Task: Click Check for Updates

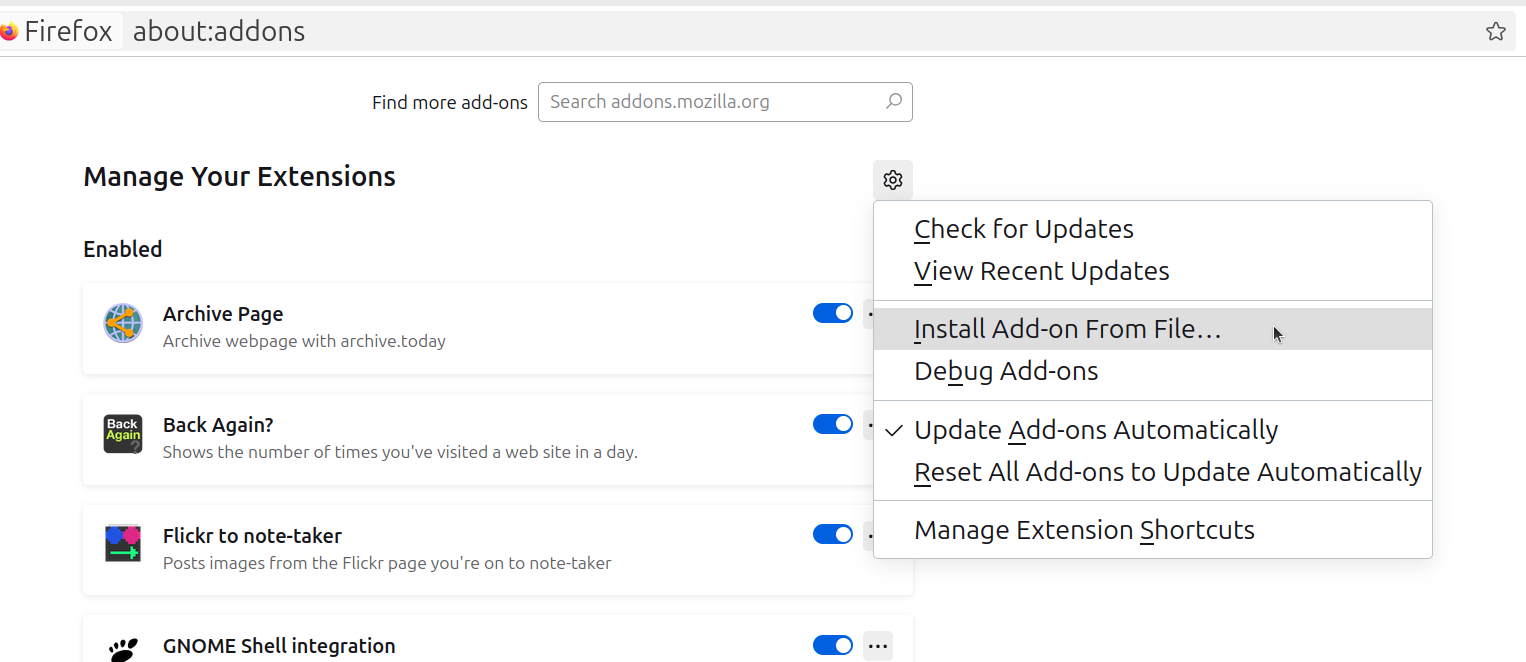Action: coord(1023,228)
